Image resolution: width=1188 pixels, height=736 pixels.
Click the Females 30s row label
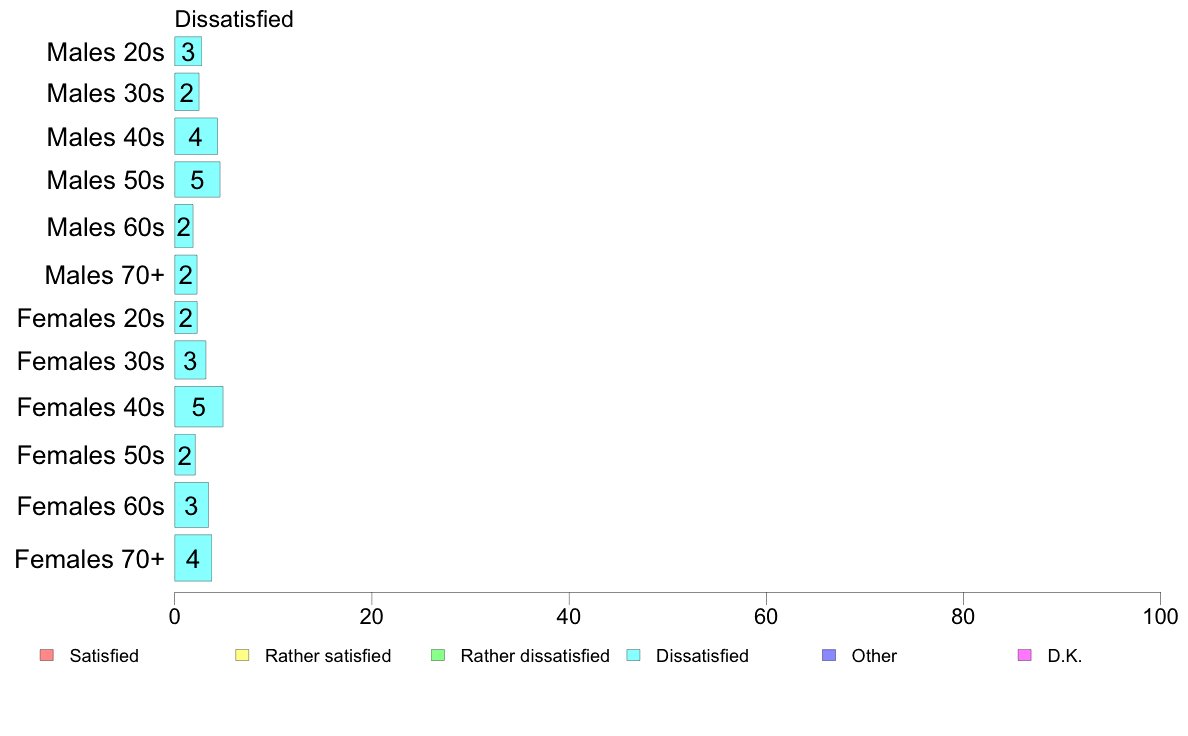90,362
